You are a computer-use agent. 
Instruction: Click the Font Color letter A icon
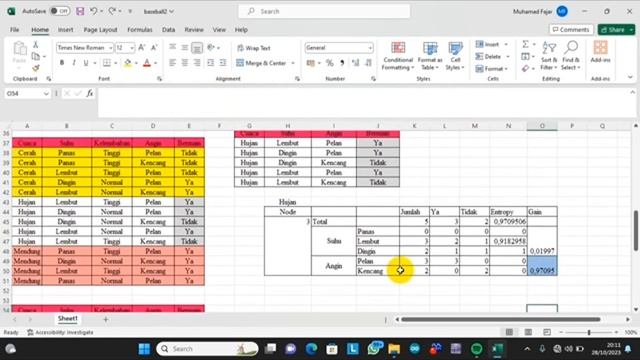(x=147, y=63)
